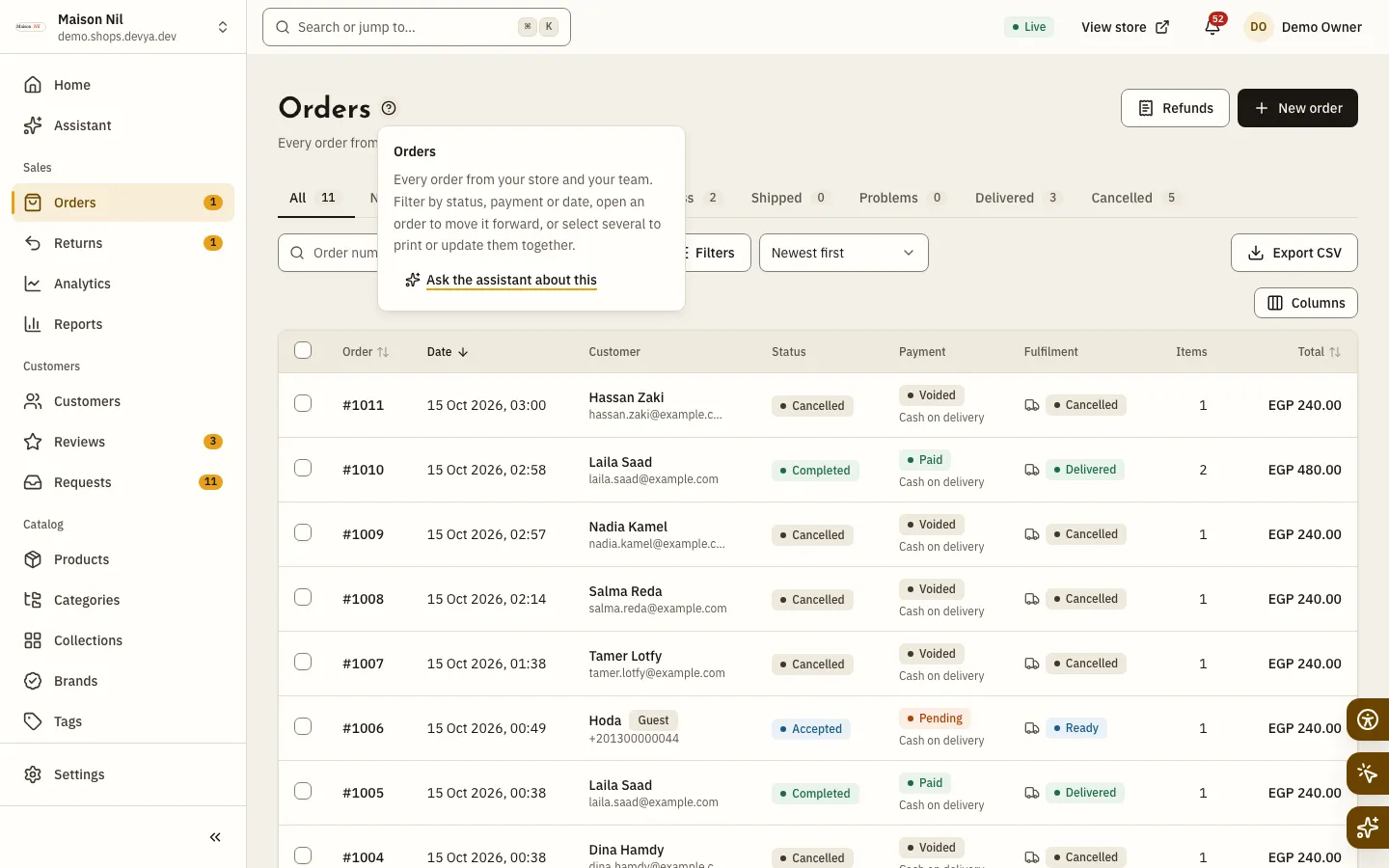Collapse the sidebar with double chevron icon
Screen dimensions: 1389x868
pos(215,837)
